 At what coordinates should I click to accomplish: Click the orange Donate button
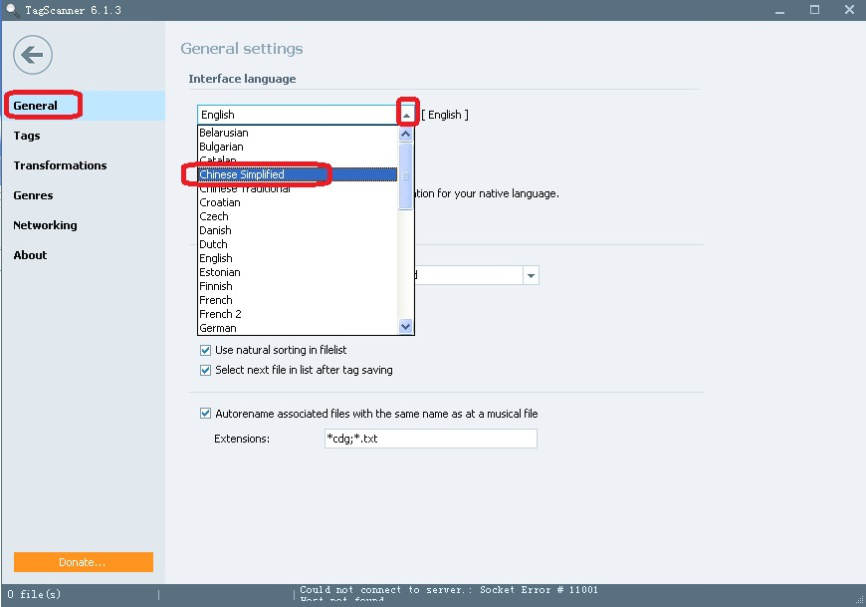click(83, 562)
